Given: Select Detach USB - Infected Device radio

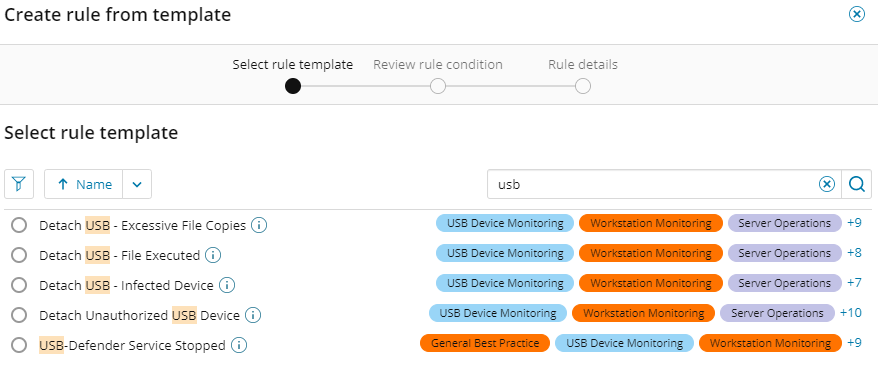Looking at the screenshot, I should point(19,285).
